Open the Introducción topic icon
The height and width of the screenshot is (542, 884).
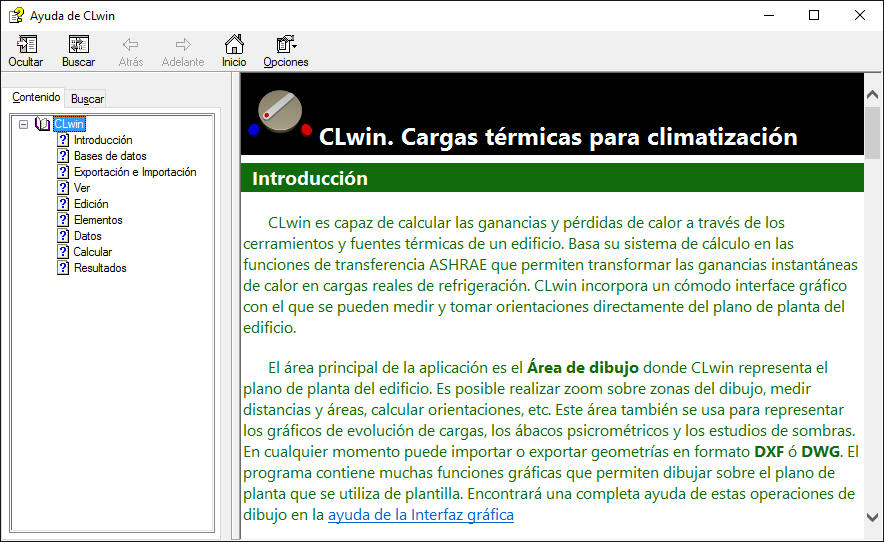63,140
